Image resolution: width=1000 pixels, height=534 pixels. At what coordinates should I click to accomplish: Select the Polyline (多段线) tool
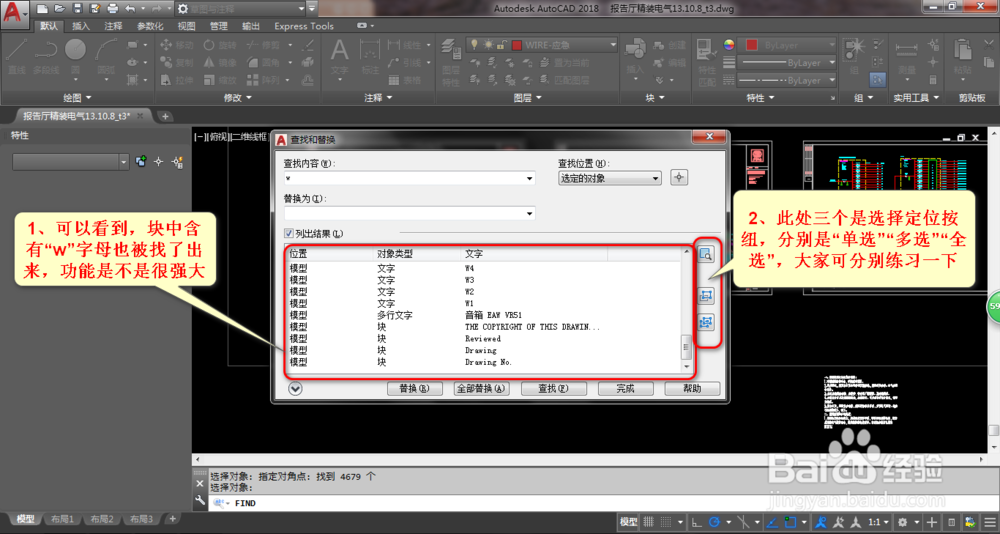46,57
